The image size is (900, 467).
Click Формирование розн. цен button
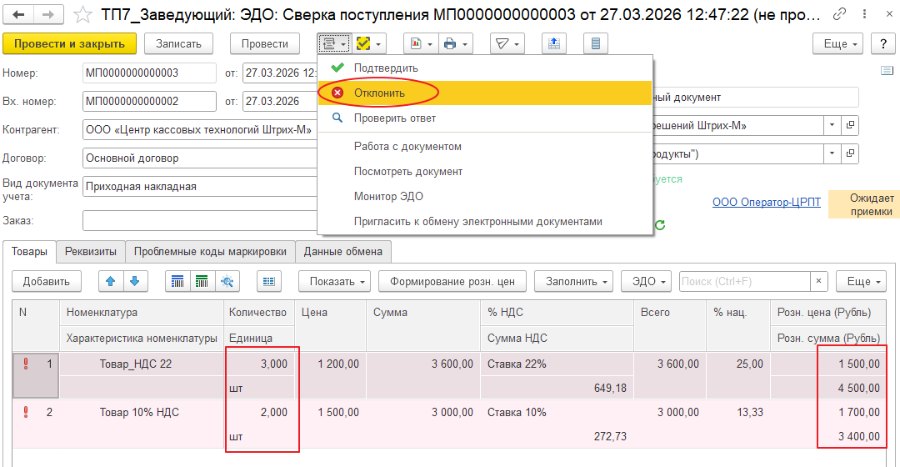pyautogui.click(x=452, y=281)
